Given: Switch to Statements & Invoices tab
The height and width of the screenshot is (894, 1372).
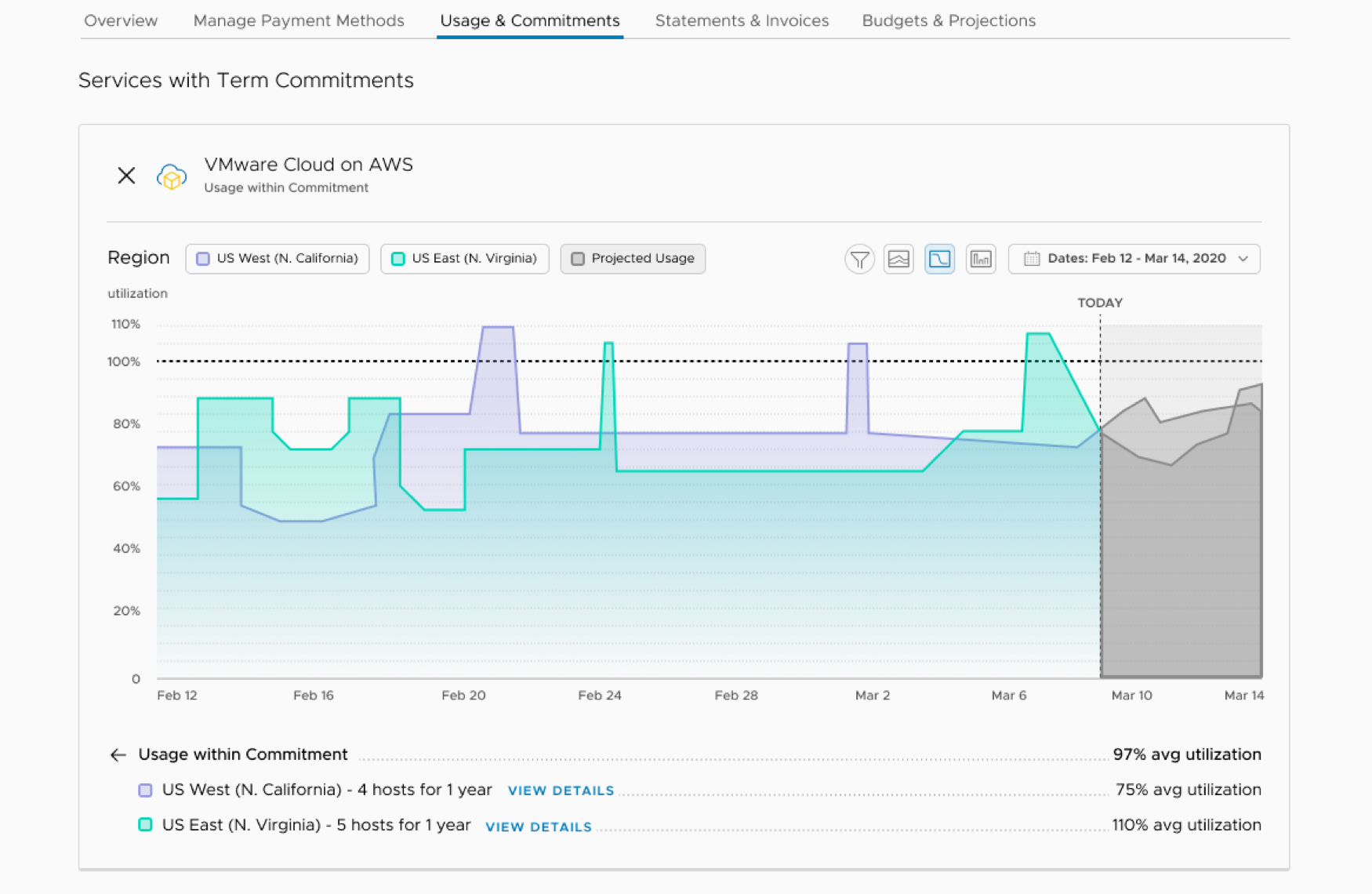Looking at the screenshot, I should click(x=742, y=20).
